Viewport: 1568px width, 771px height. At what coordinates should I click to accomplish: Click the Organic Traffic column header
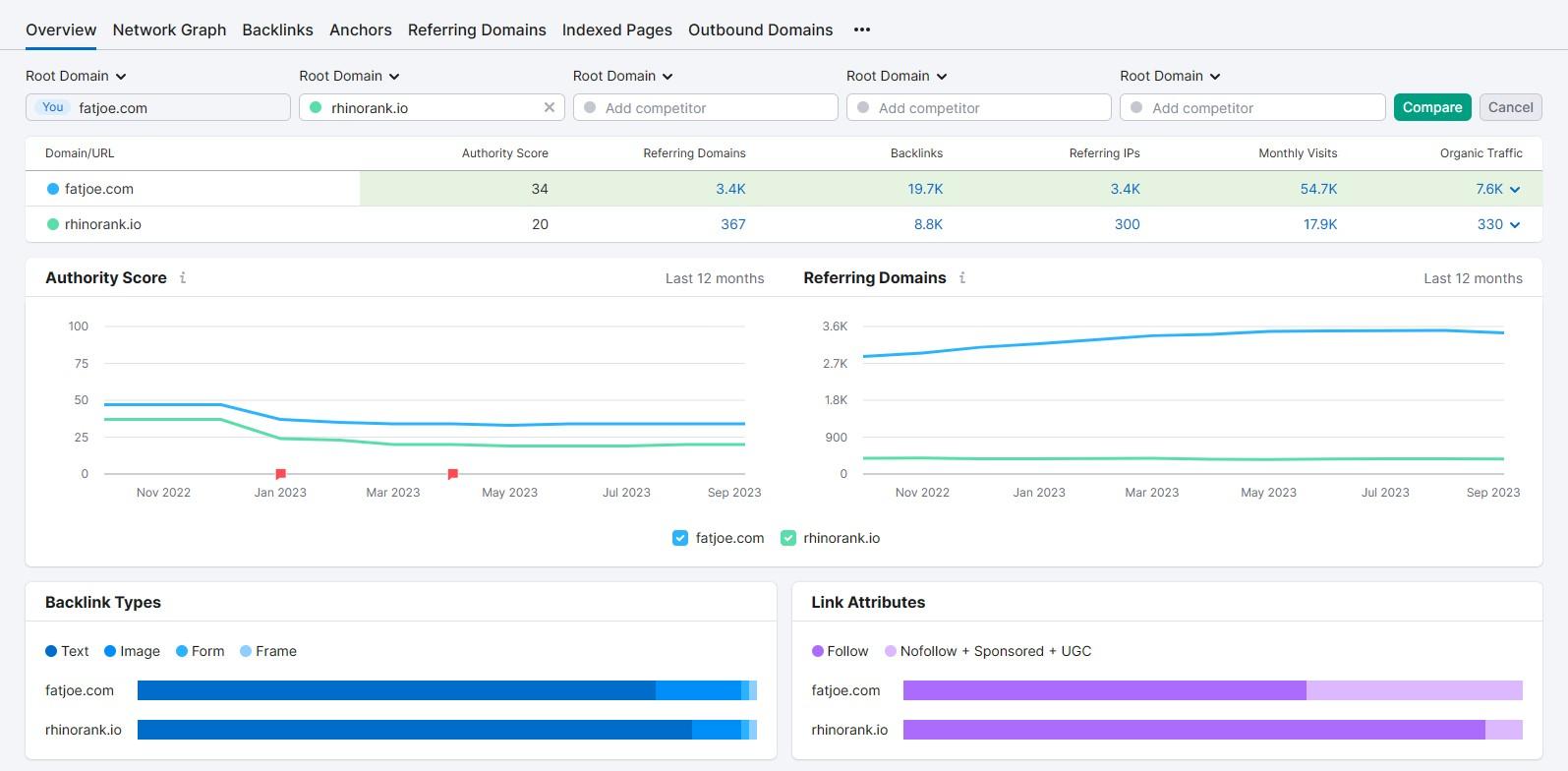click(1481, 153)
